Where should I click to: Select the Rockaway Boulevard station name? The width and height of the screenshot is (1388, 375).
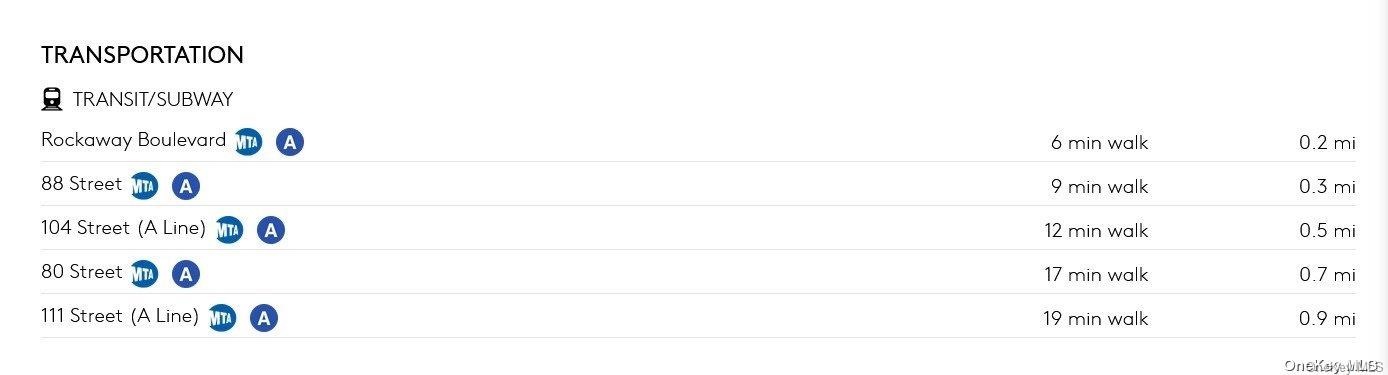click(134, 140)
